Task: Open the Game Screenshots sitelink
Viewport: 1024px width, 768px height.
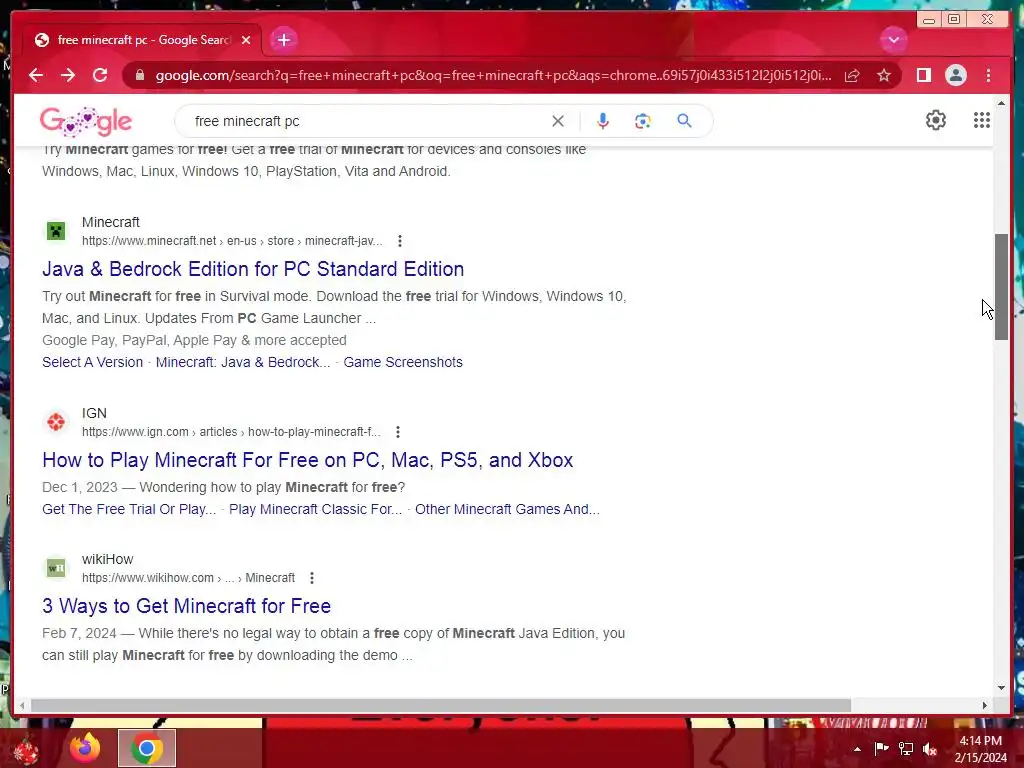Action: 403,362
